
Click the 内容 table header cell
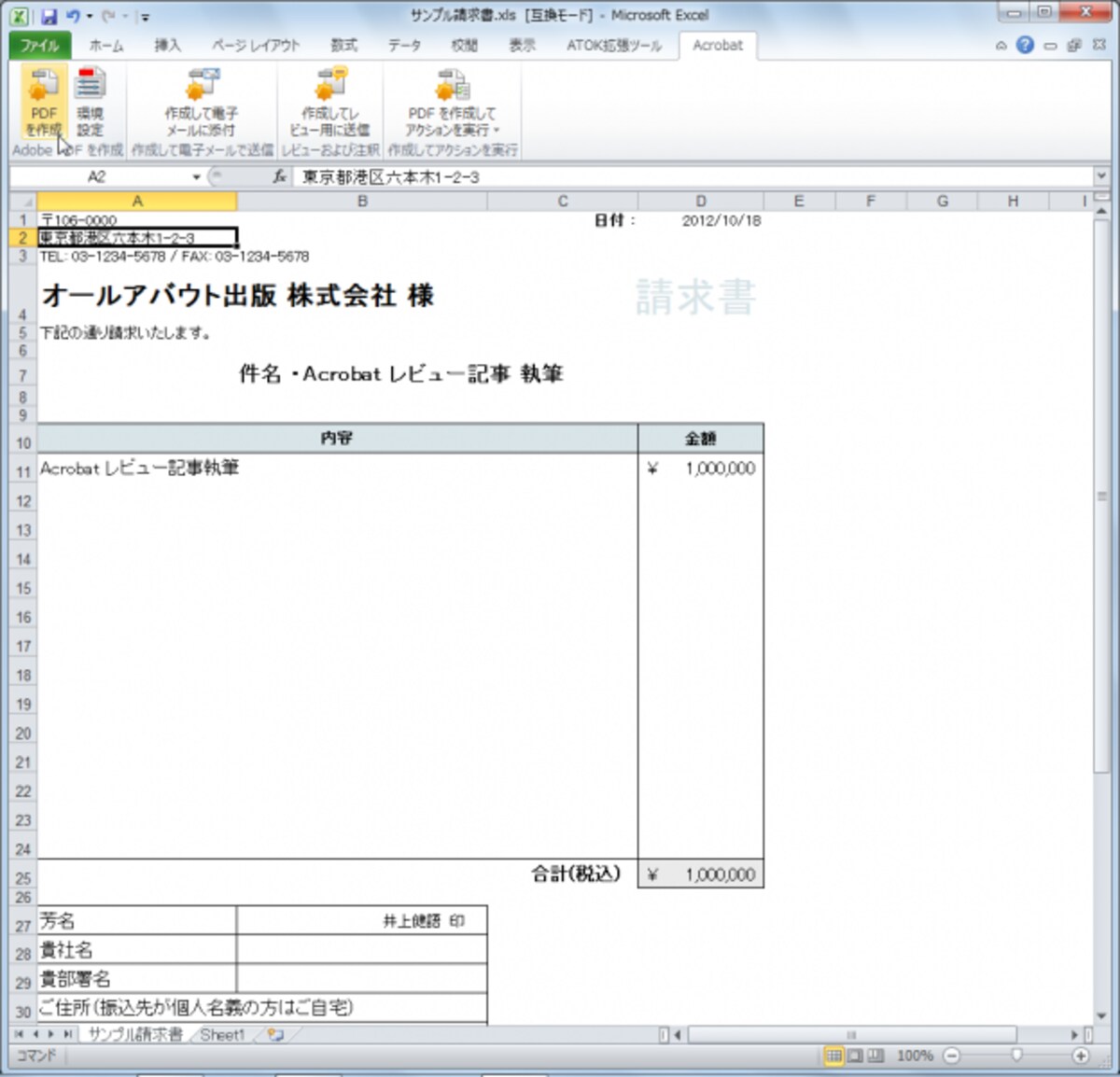coord(337,438)
